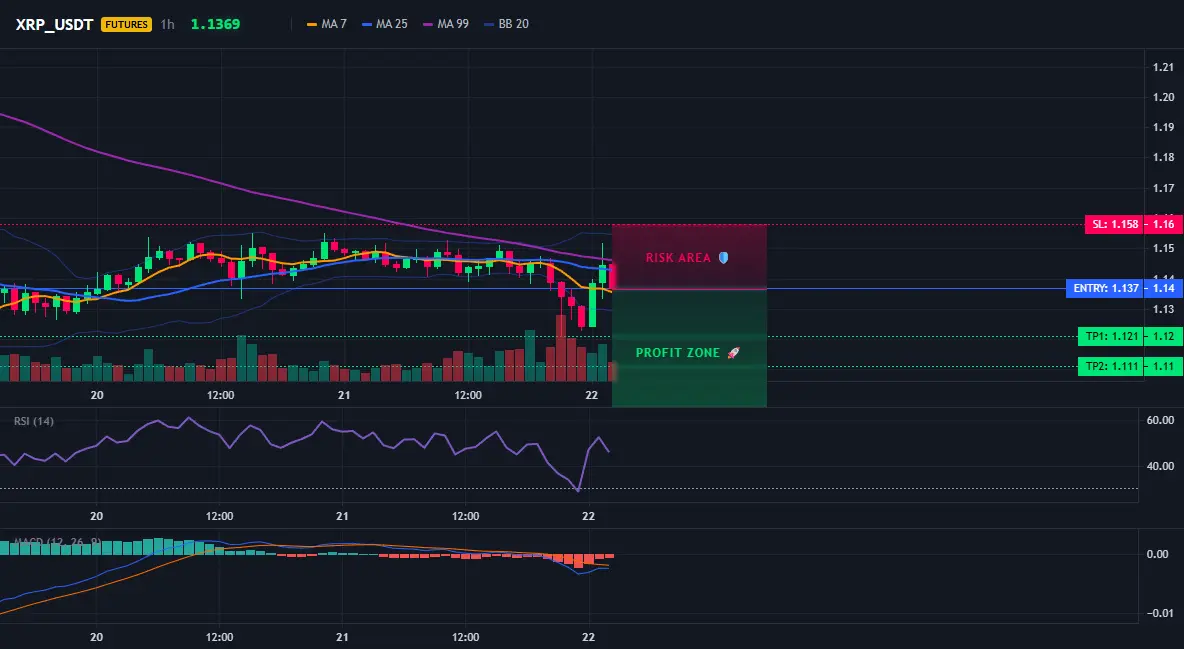The image size is (1184, 649).
Task: Click the PROFIT ZONE text label
Action: 677,353
